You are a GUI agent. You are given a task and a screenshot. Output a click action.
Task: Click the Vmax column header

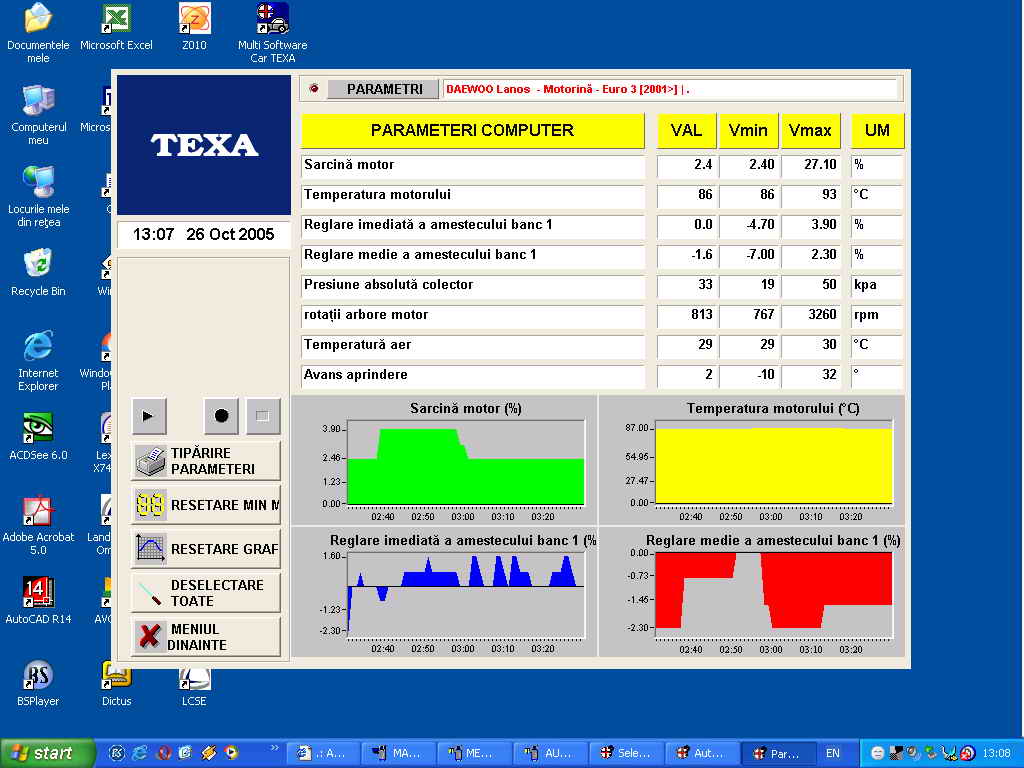click(x=810, y=131)
